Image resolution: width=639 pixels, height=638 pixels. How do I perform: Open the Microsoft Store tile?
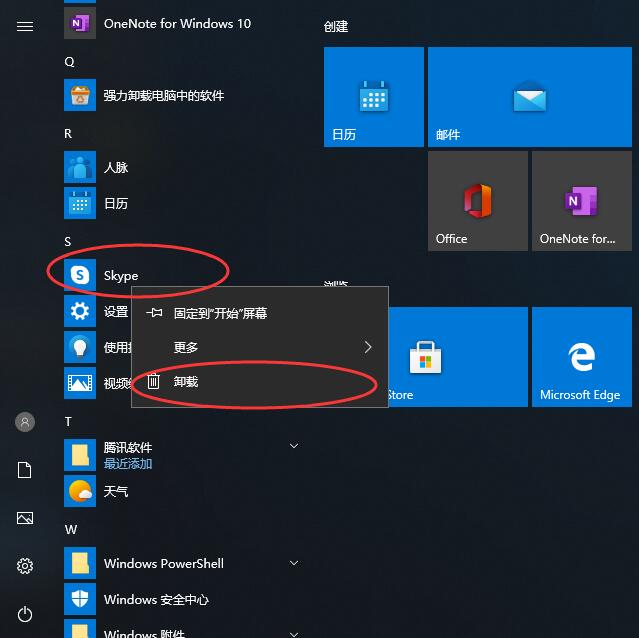[458, 357]
